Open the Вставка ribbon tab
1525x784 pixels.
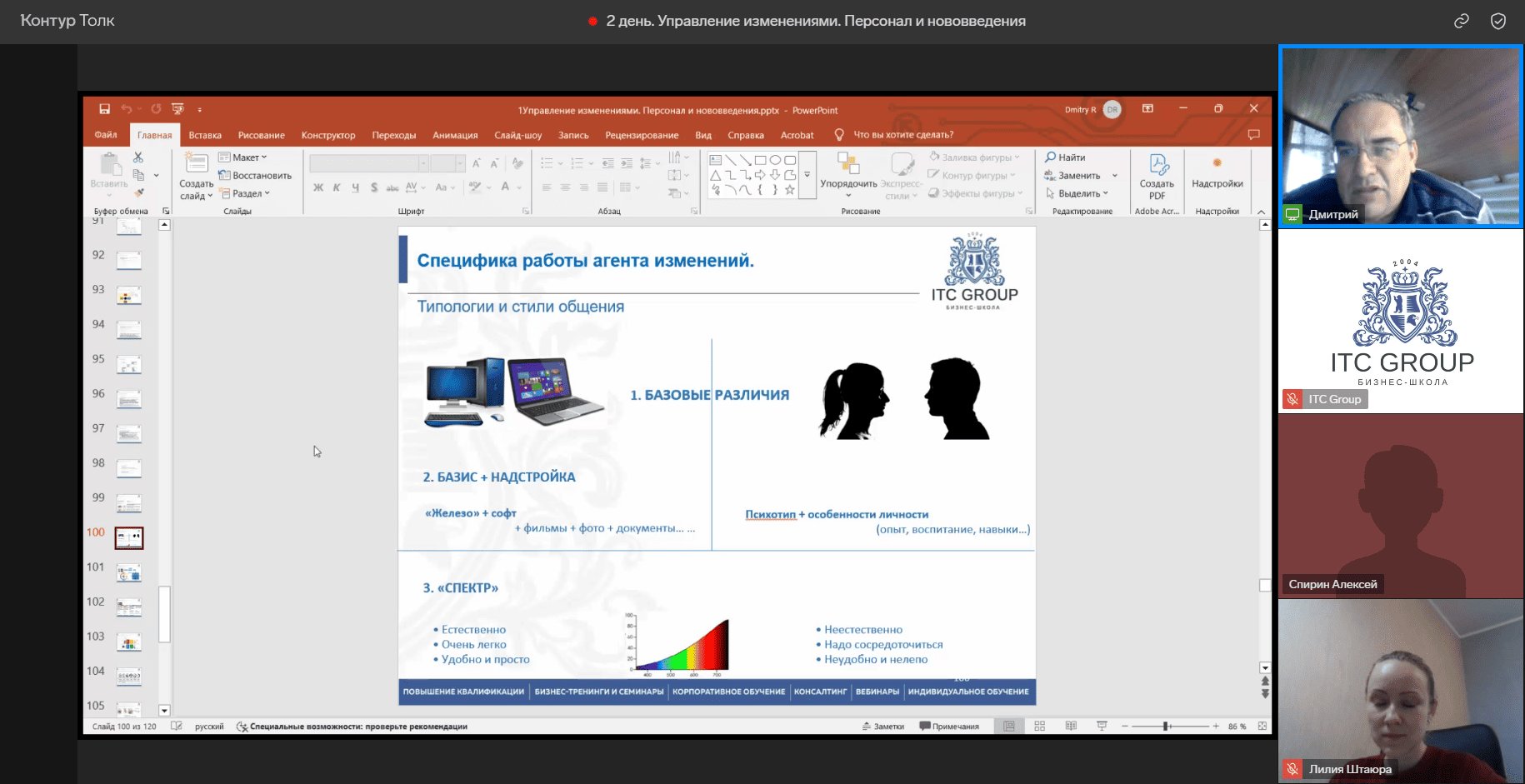(x=205, y=135)
